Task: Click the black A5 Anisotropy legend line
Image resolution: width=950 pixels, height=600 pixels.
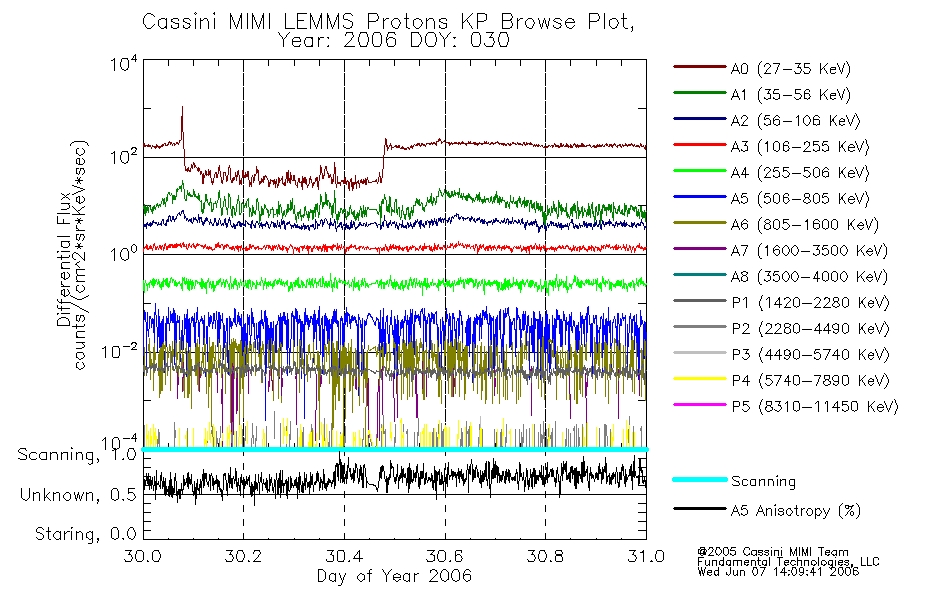Action: [700, 508]
